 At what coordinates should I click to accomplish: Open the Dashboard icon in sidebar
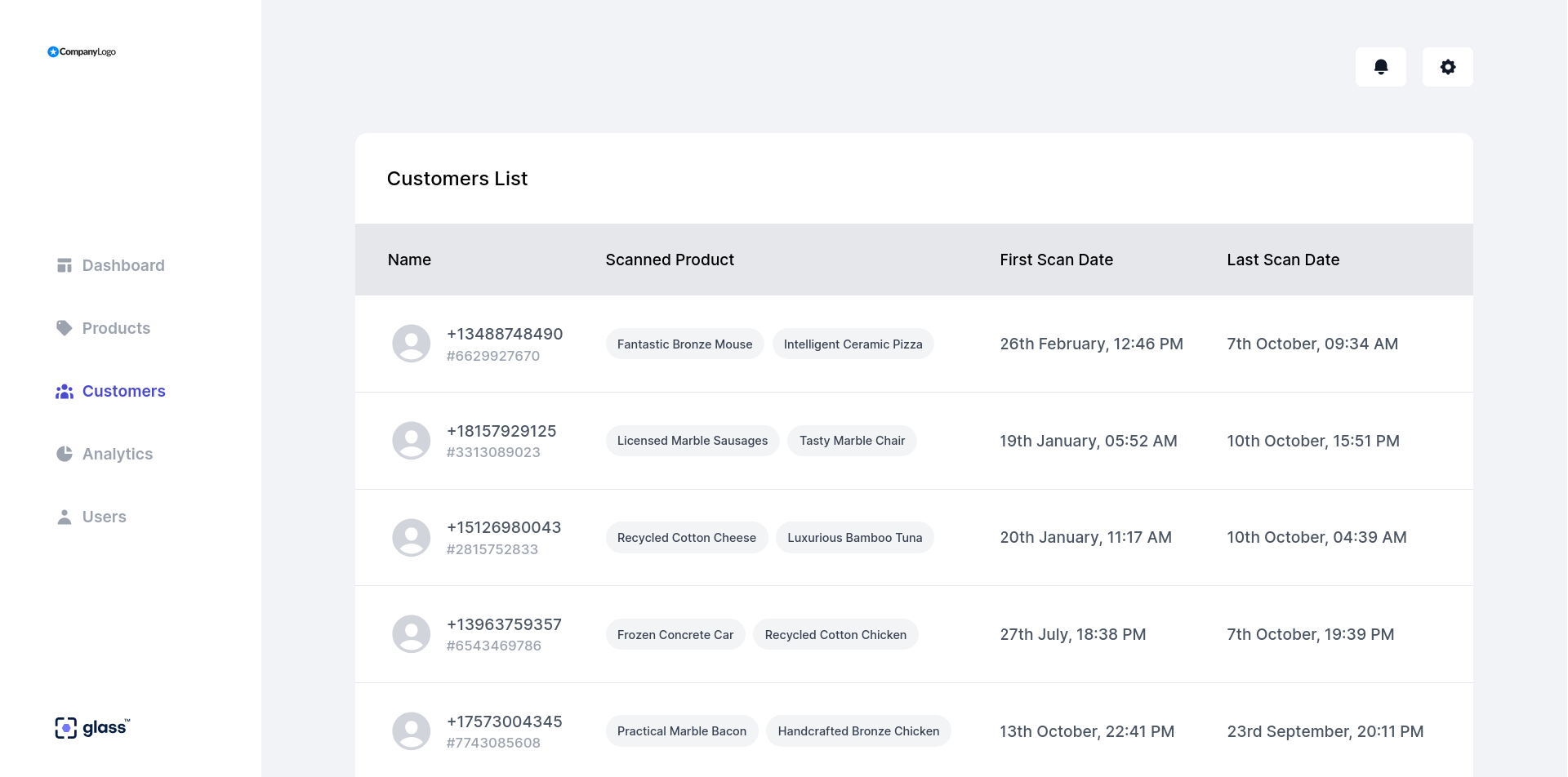65,265
